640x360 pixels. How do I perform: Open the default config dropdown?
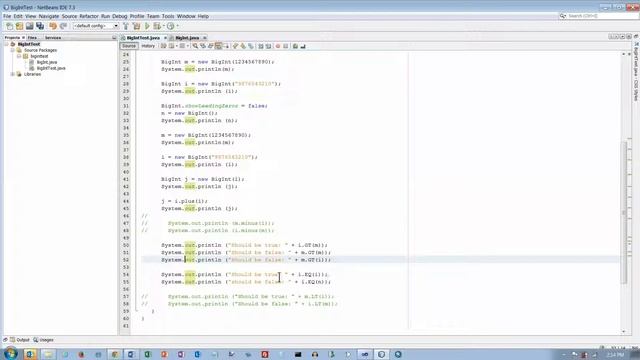96,26
